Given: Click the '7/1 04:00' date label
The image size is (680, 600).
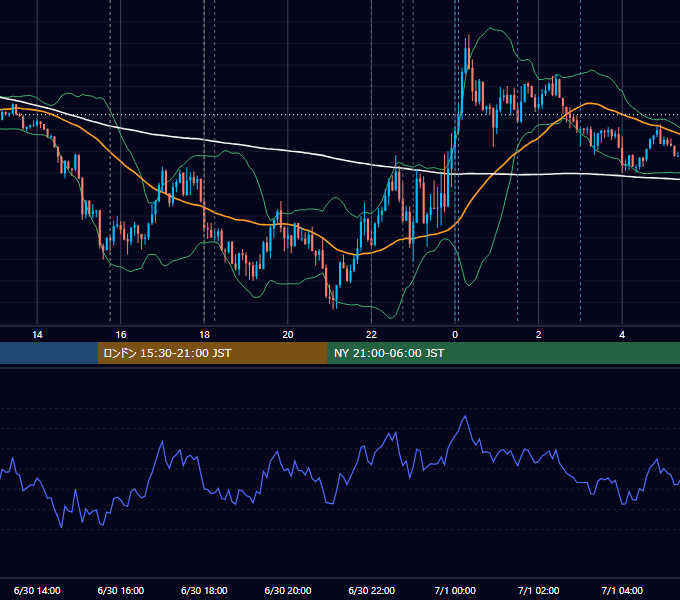Looking at the screenshot, I should tap(622, 590).
